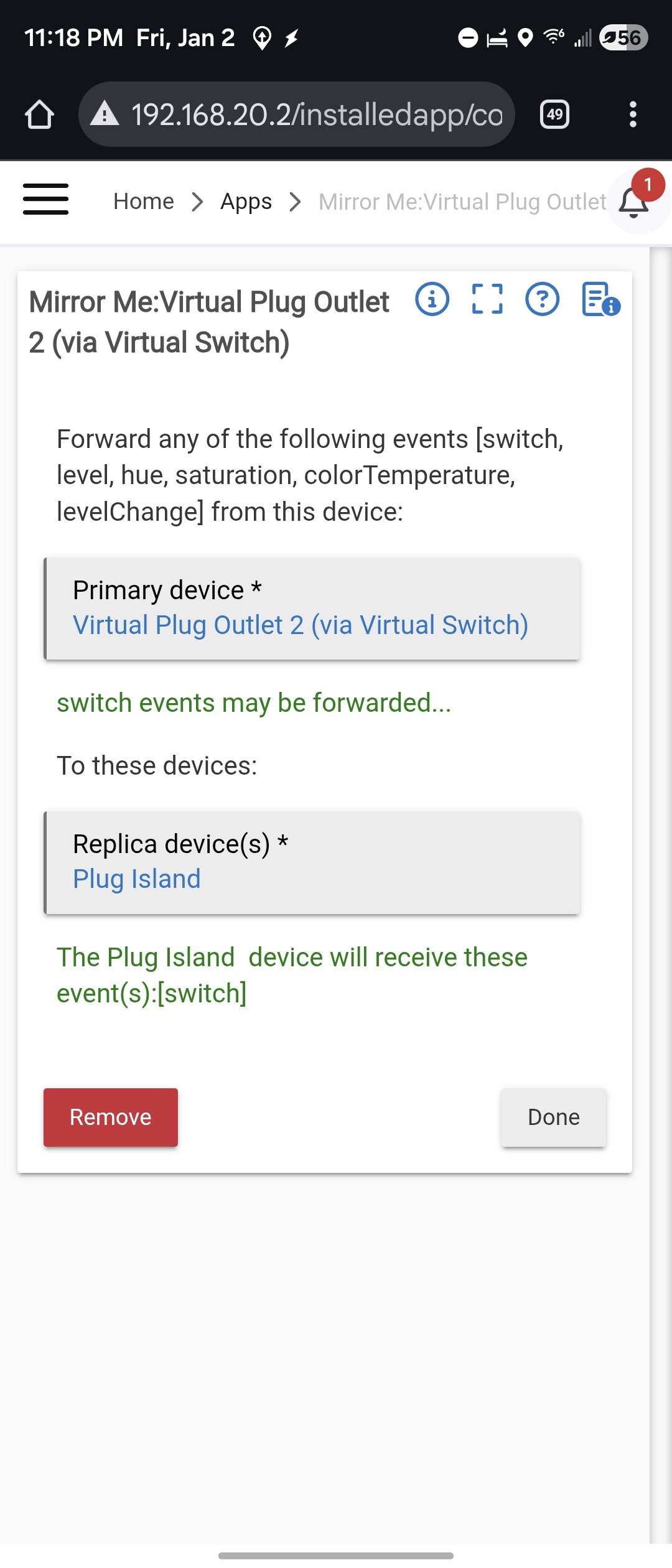The height and width of the screenshot is (1568, 672).
Task: Toggle the fullscreen brackets icon
Action: (487, 299)
